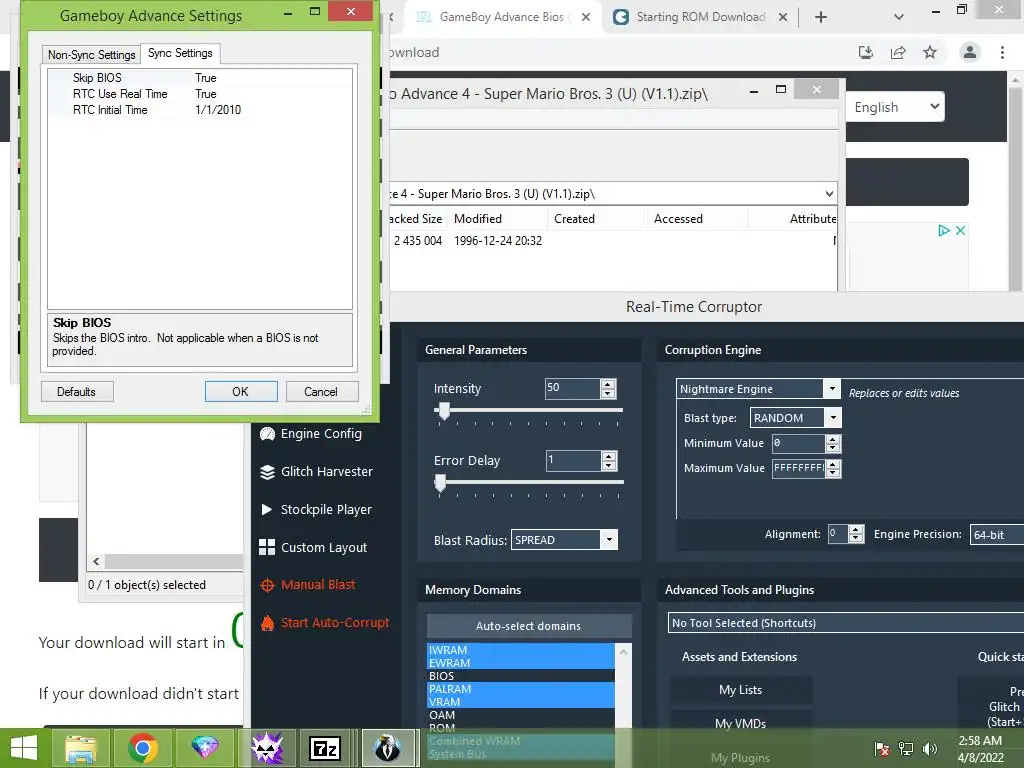Bookmark this page with the star icon
This screenshot has width=1024, height=768.
[930, 52]
